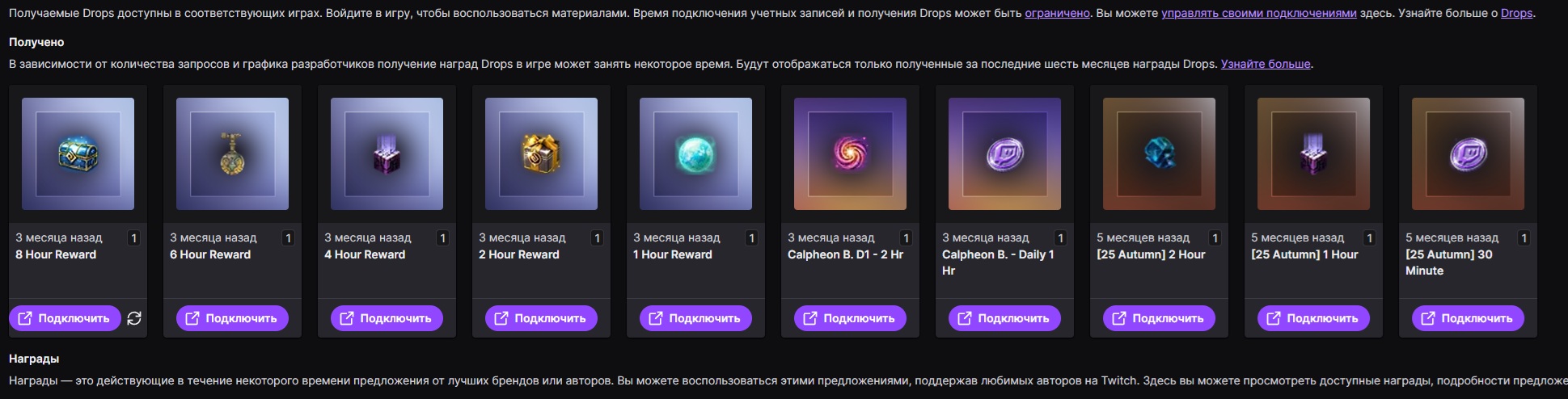Select the Twitch coin [25 Autumn] 30 Minute icon
Image resolution: width=1568 pixels, height=399 pixels.
click(1468, 154)
